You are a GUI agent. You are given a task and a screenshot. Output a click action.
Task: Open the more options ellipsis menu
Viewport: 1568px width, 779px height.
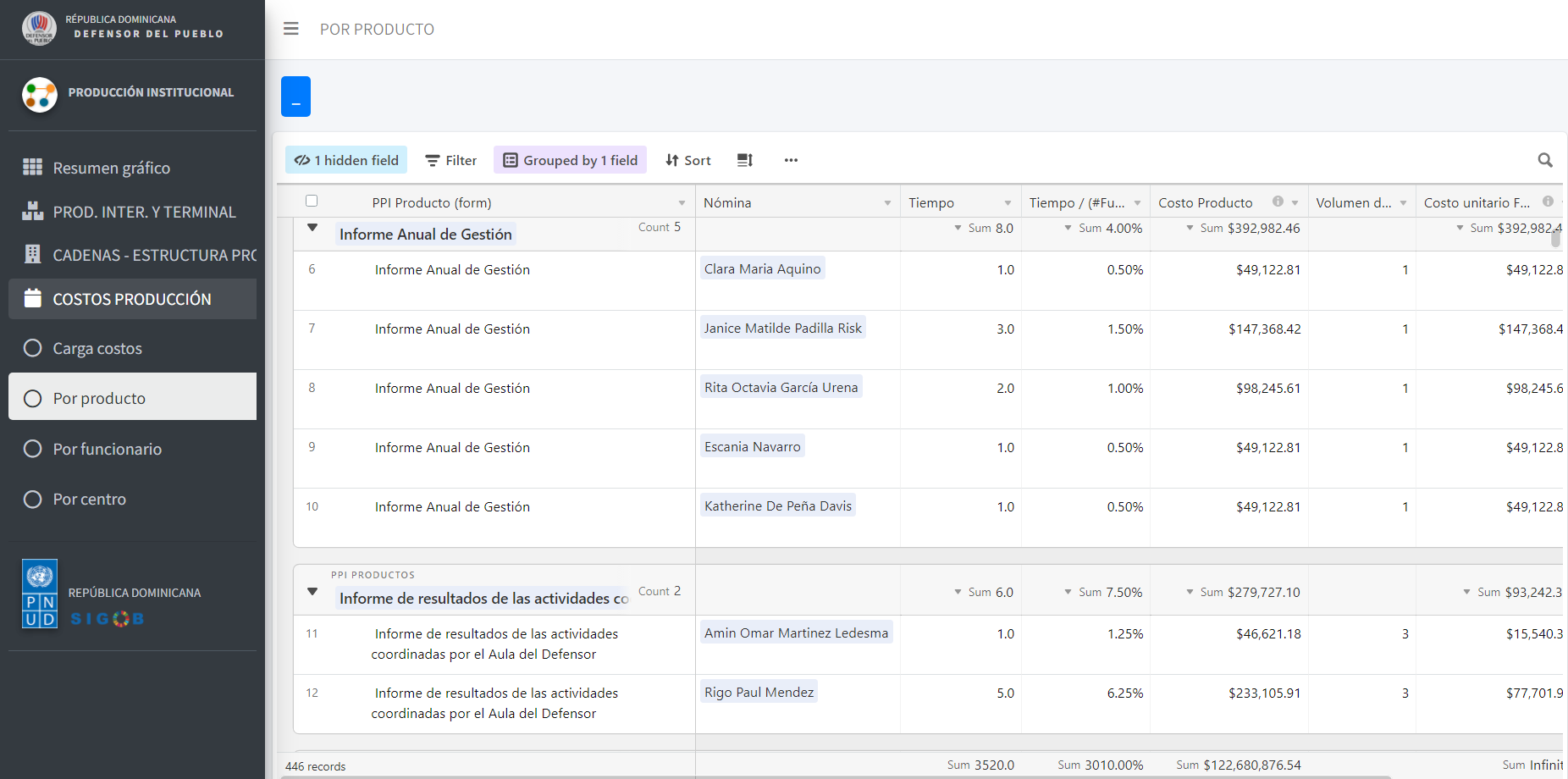pos(791,160)
